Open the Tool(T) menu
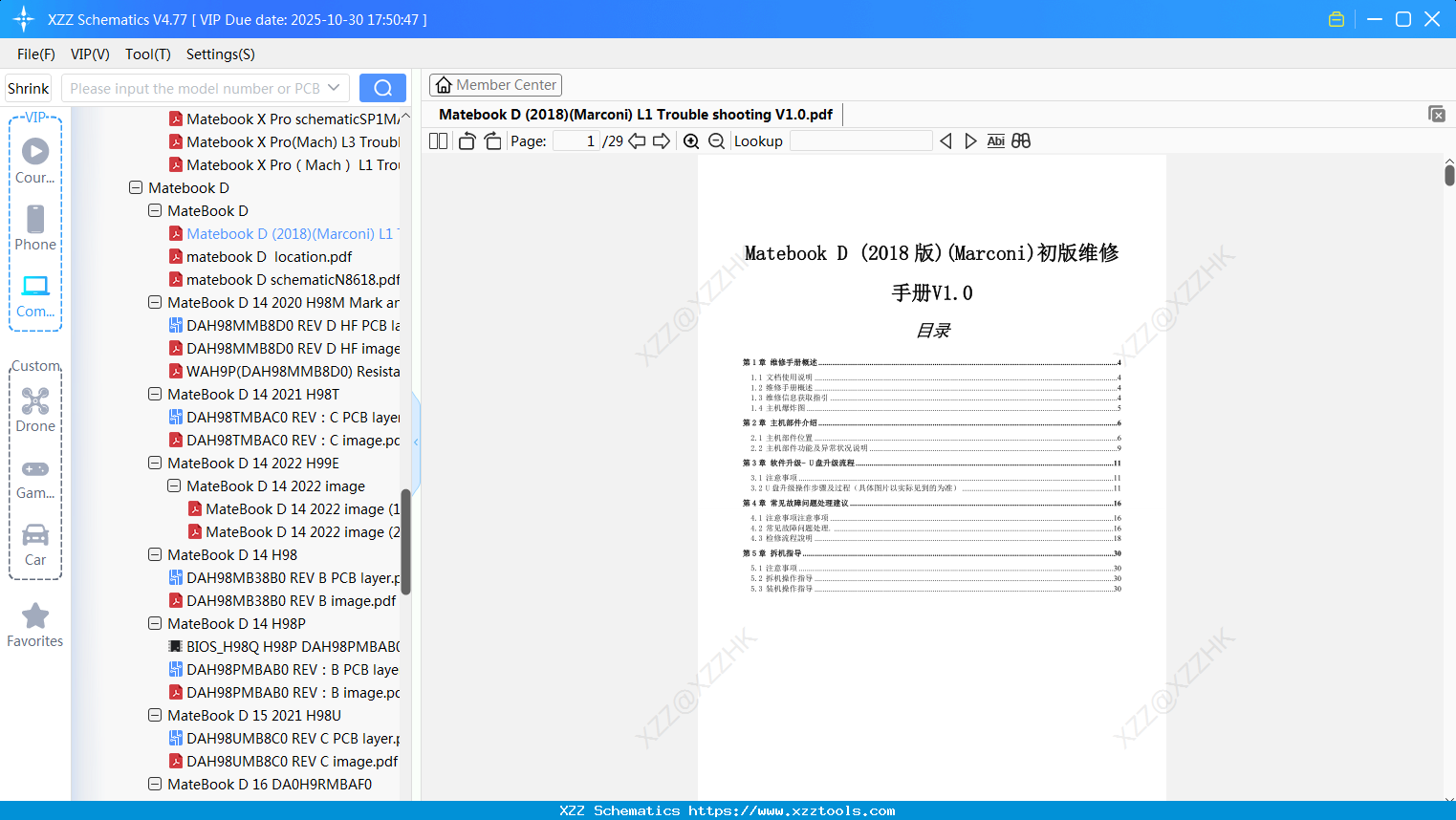Viewport: 1456px width, 820px height. pyautogui.click(x=148, y=54)
